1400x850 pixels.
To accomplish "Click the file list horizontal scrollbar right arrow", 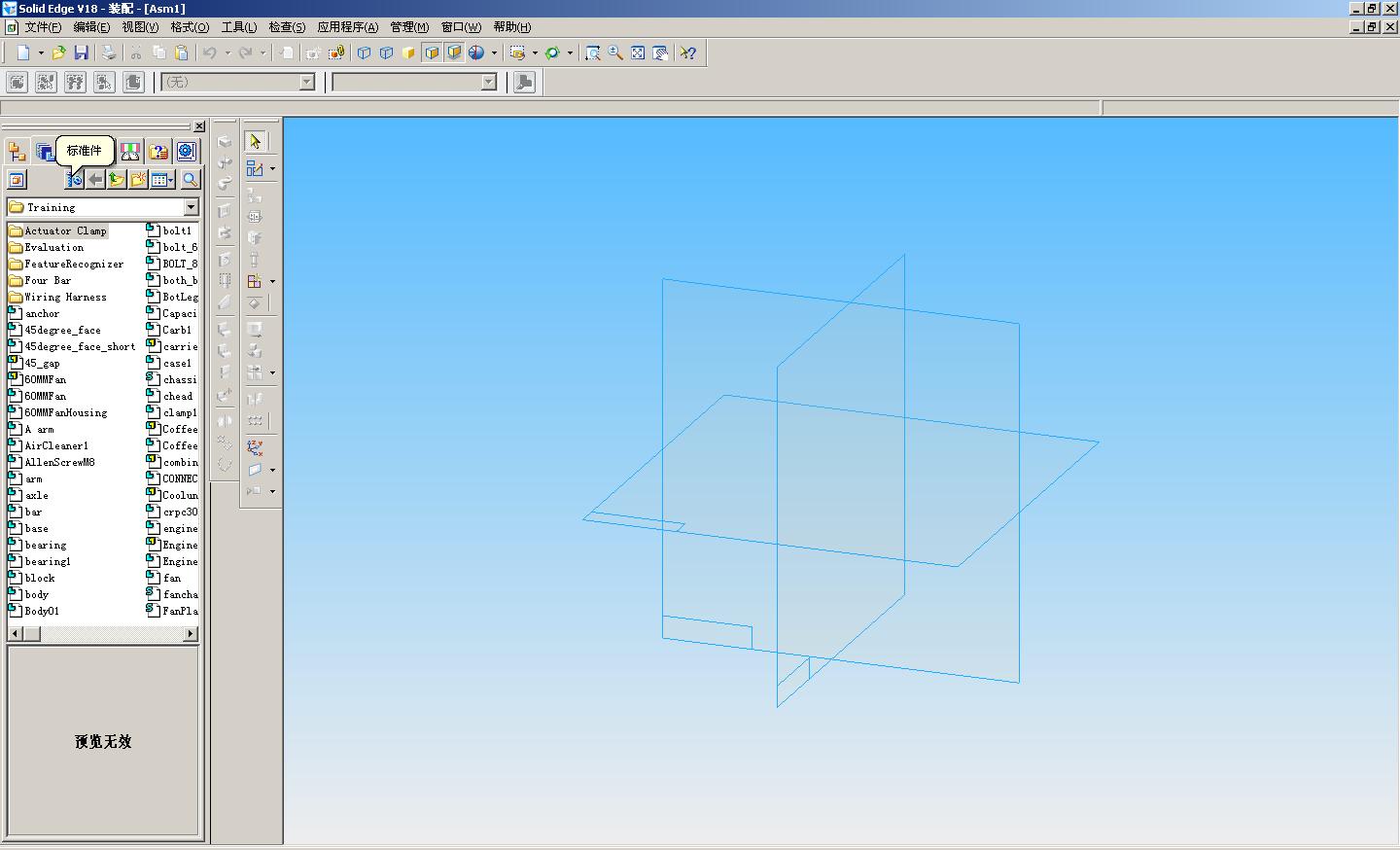I will click(x=191, y=634).
